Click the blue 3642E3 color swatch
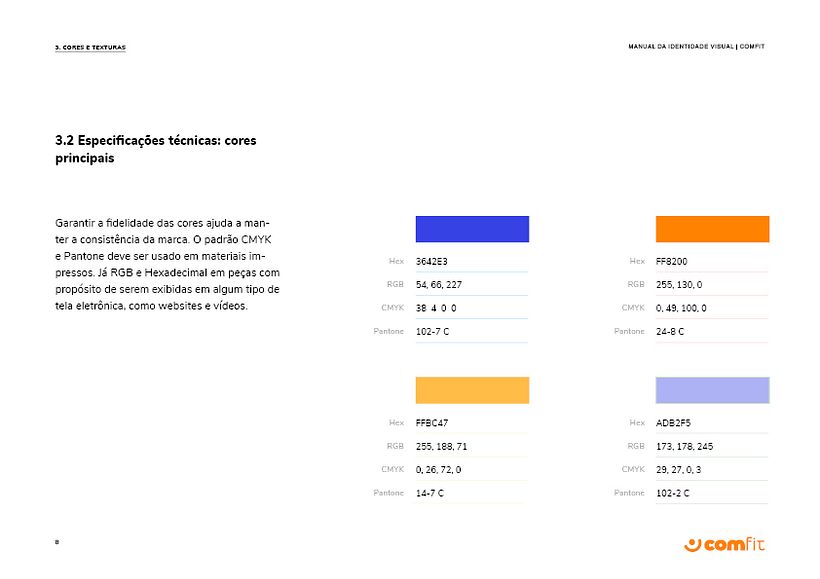 472,229
